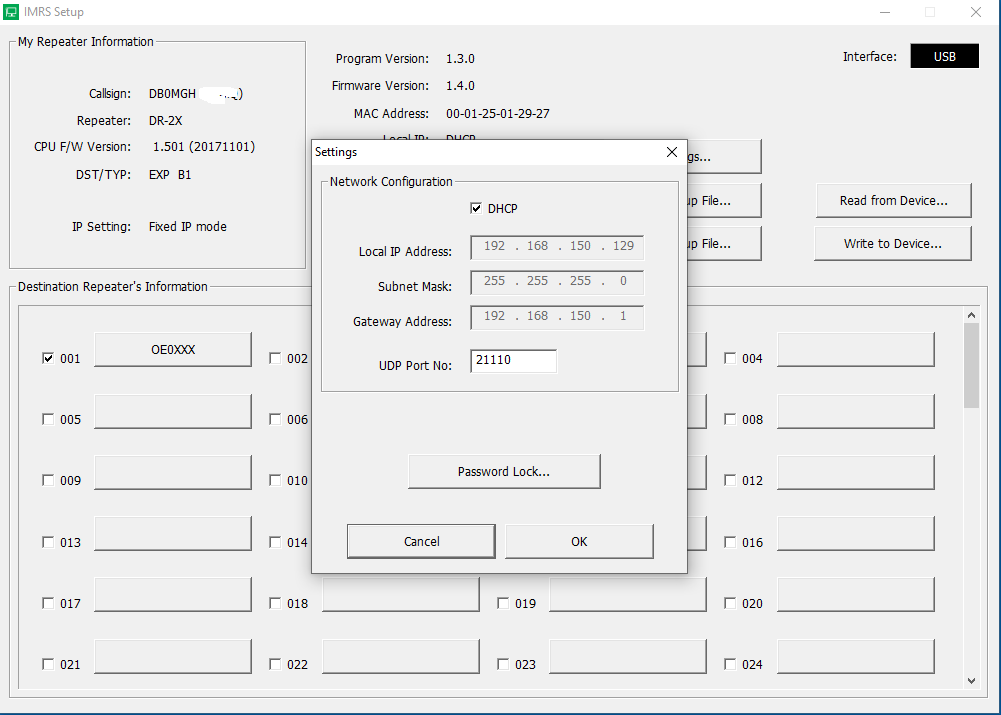Uncheck the DHCP checkbox
This screenshot has width=1001, height=715.
point(476,209)
